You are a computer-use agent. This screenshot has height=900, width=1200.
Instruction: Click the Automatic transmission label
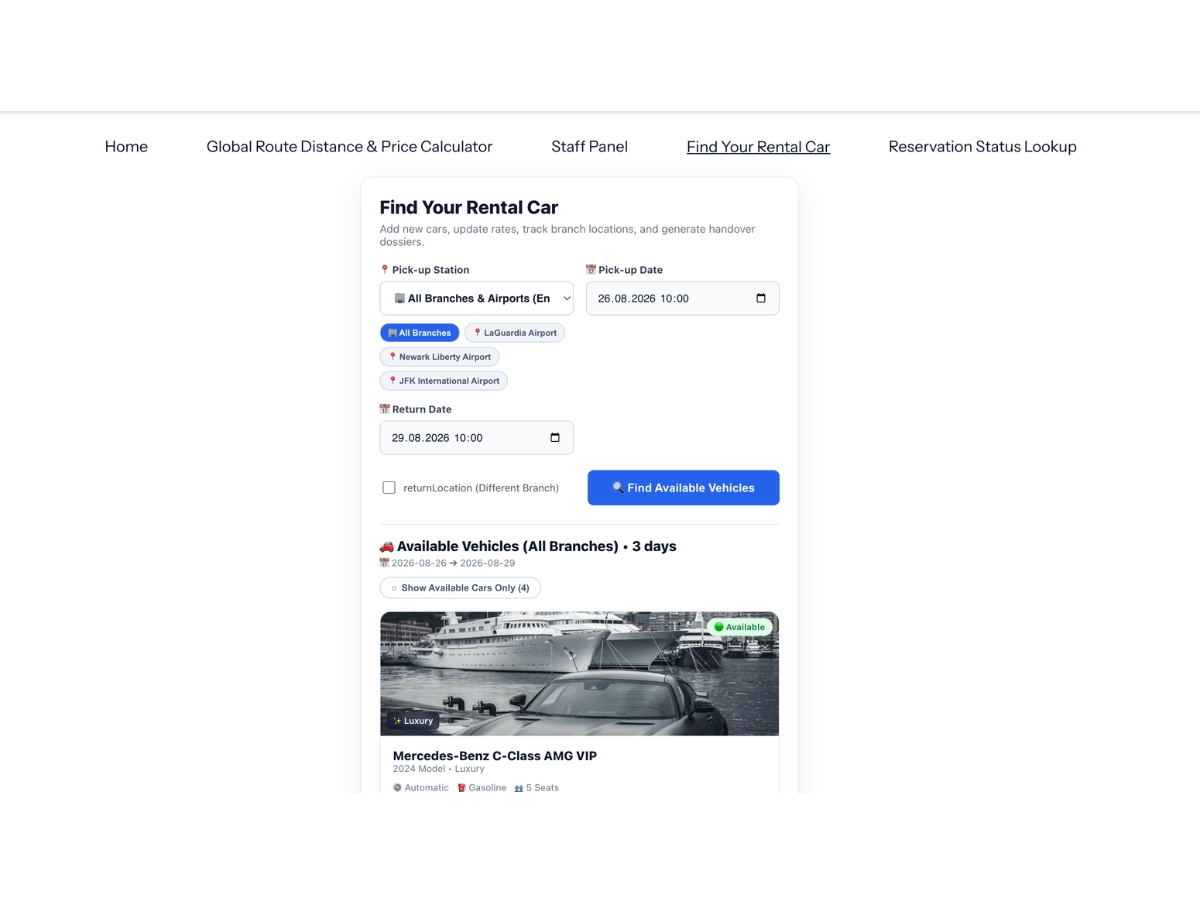pos(421,788)
